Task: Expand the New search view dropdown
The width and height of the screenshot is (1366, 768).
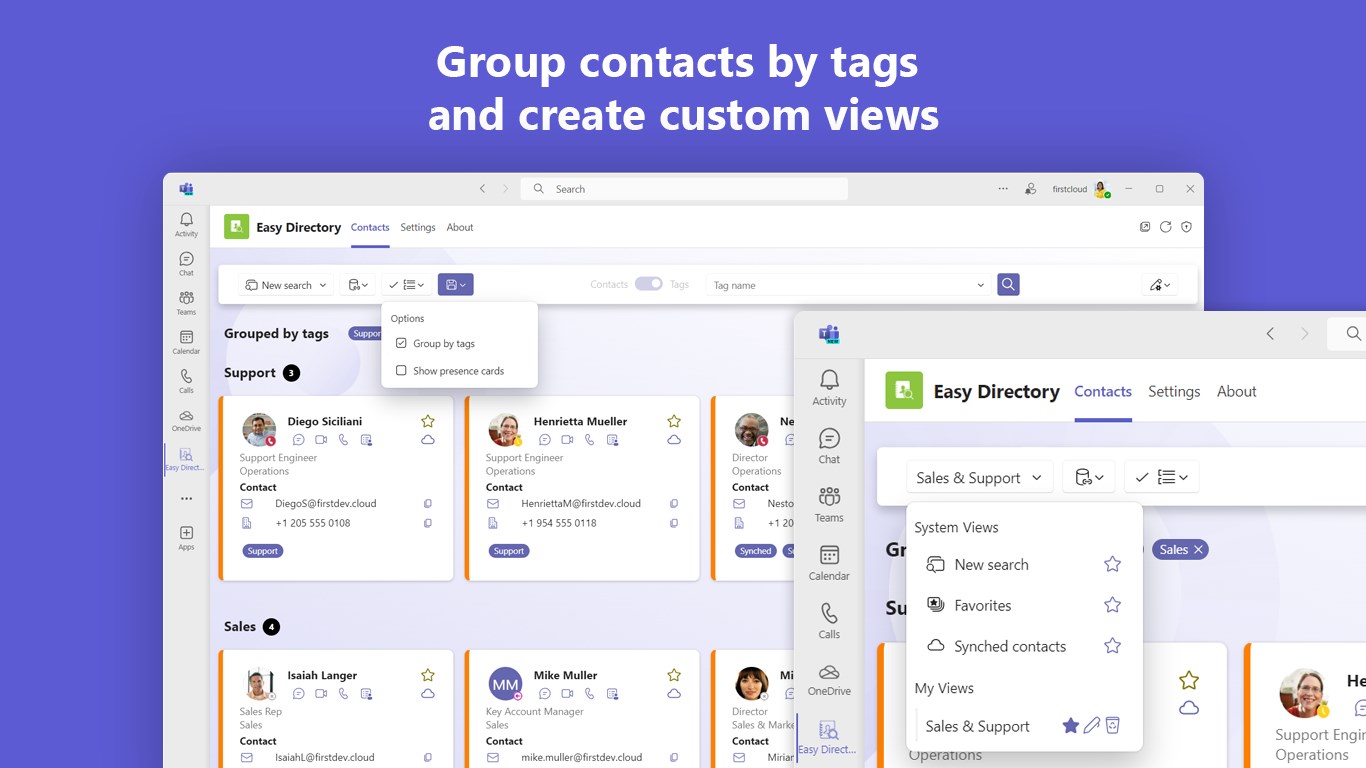Action: tap(286, 285)
